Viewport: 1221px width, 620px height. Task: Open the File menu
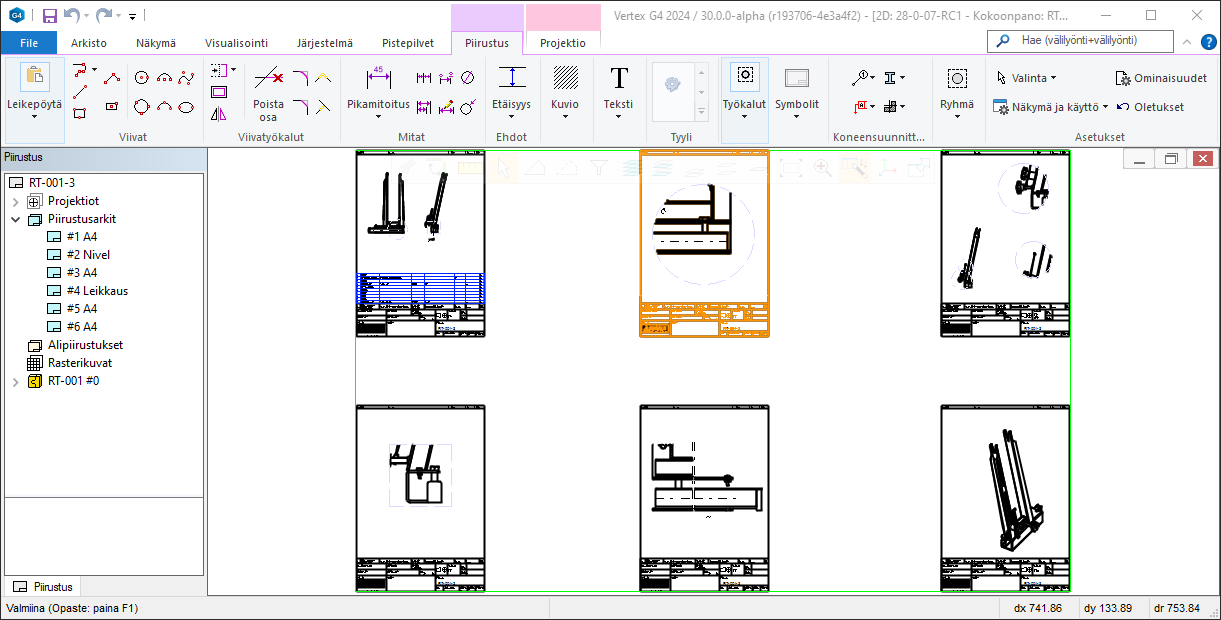(x=29, y=43)
